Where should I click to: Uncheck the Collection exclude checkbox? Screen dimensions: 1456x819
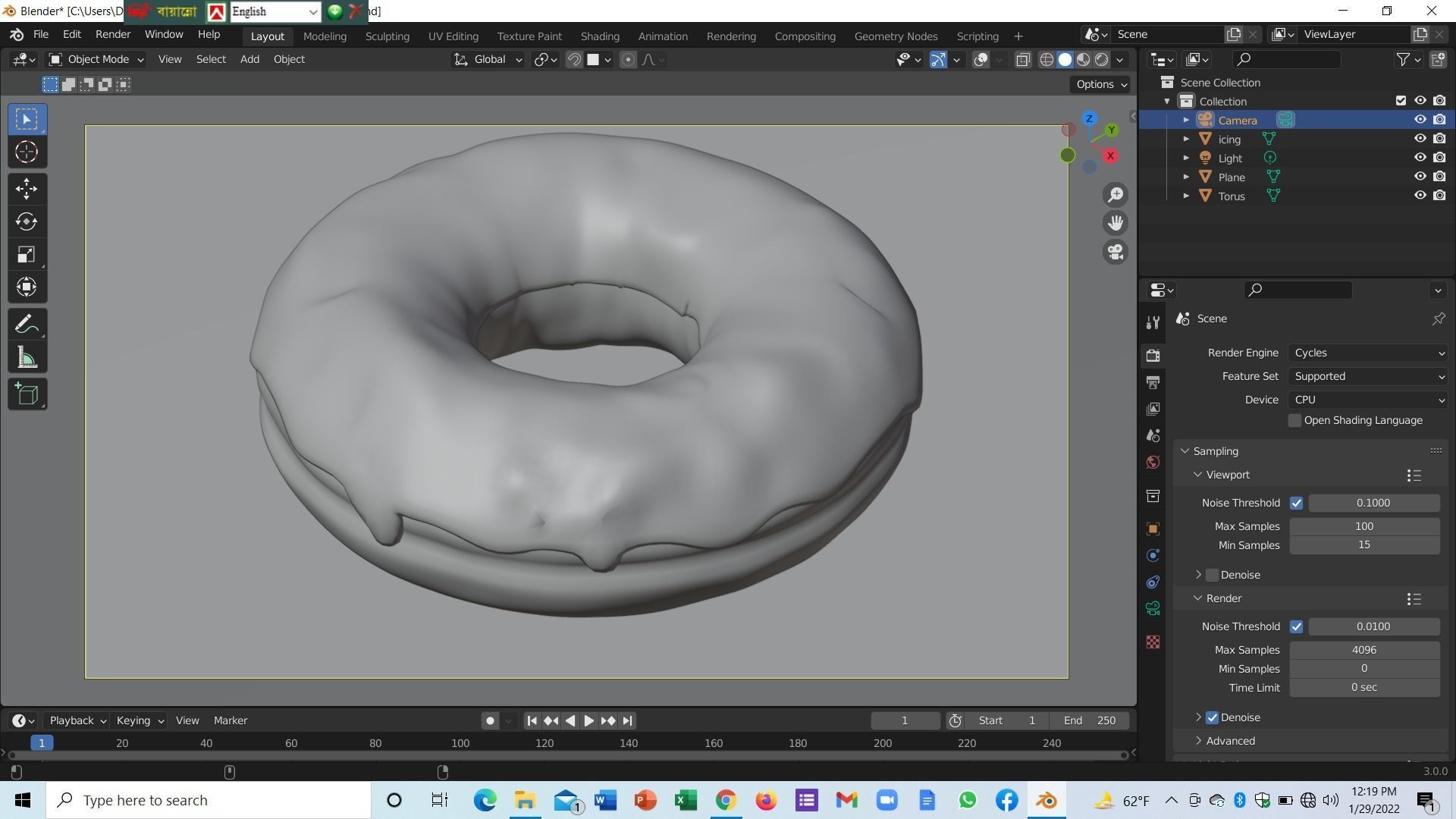[x=1401, y=101]
